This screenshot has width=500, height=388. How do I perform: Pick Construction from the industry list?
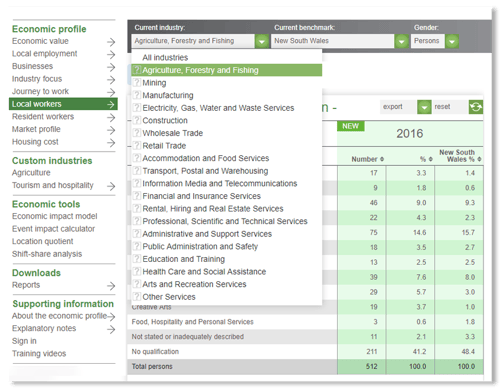(x=165, y=120)
